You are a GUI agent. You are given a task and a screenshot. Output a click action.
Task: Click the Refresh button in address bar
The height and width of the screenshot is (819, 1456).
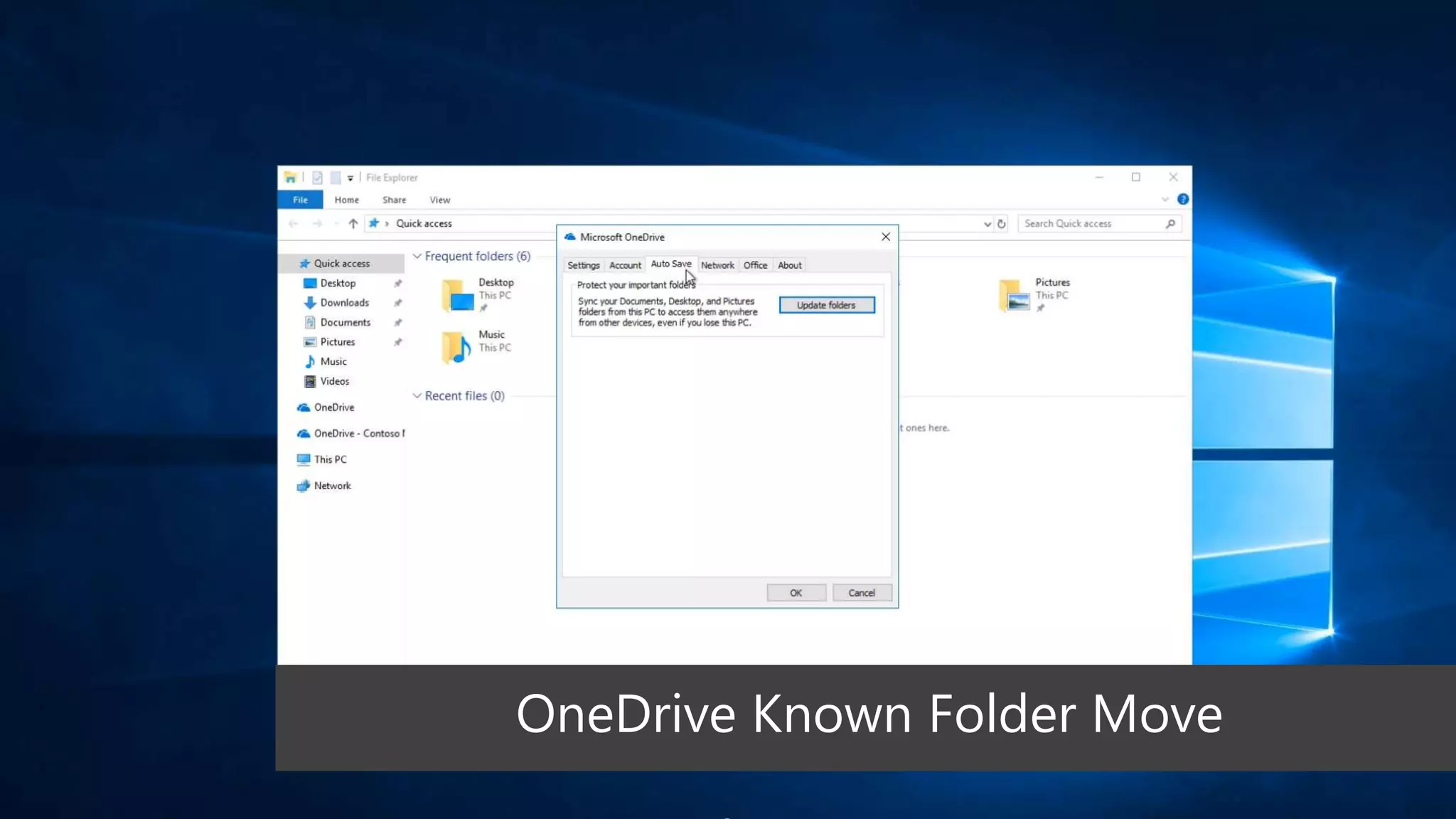[1002, 224]
